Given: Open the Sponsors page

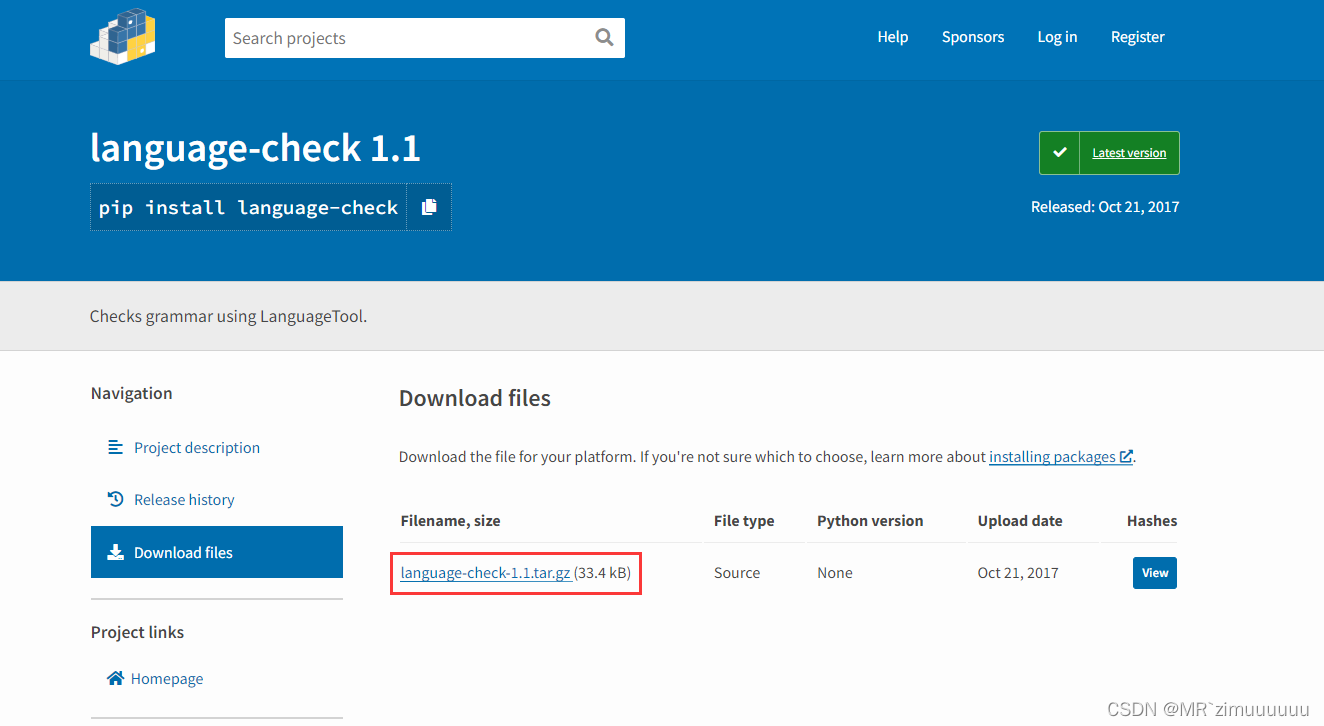Looking at the screenshot, I should (973, 37).
